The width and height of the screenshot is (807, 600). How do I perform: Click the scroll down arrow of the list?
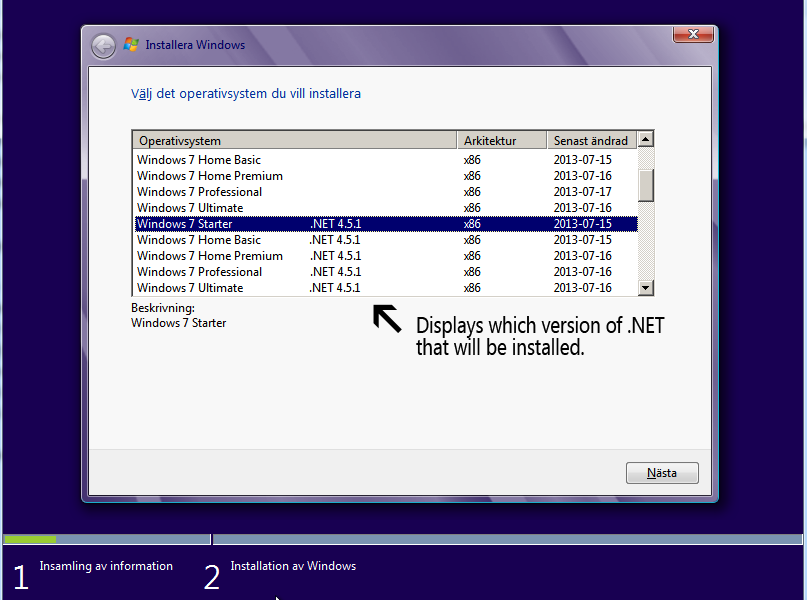pos(645,288)
